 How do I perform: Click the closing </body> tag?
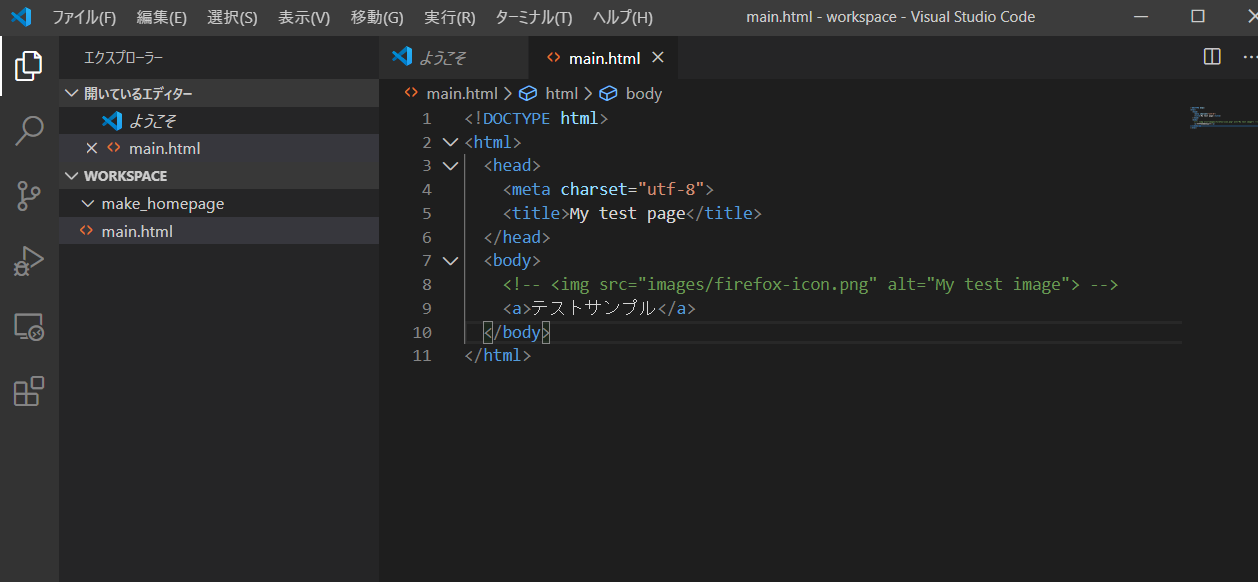[x=517, y=332]
